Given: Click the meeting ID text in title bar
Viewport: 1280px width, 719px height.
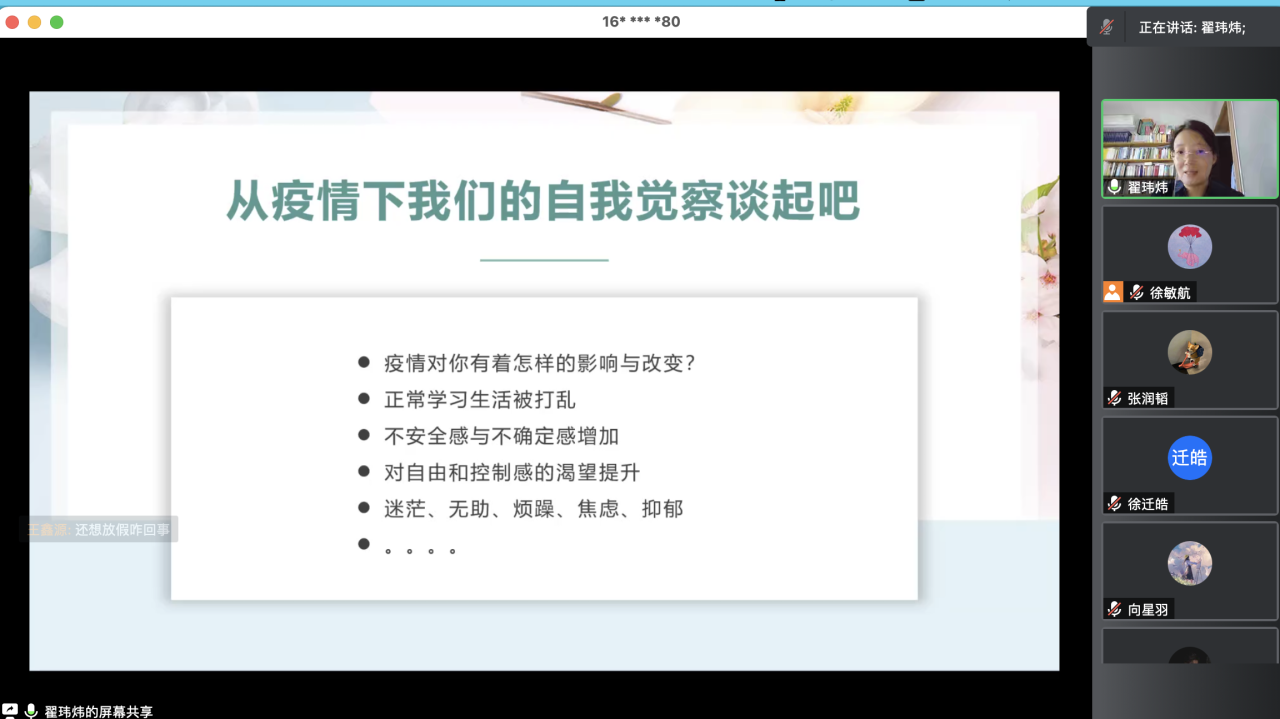Looking at the screenshot, I should [x=641, y=21].
